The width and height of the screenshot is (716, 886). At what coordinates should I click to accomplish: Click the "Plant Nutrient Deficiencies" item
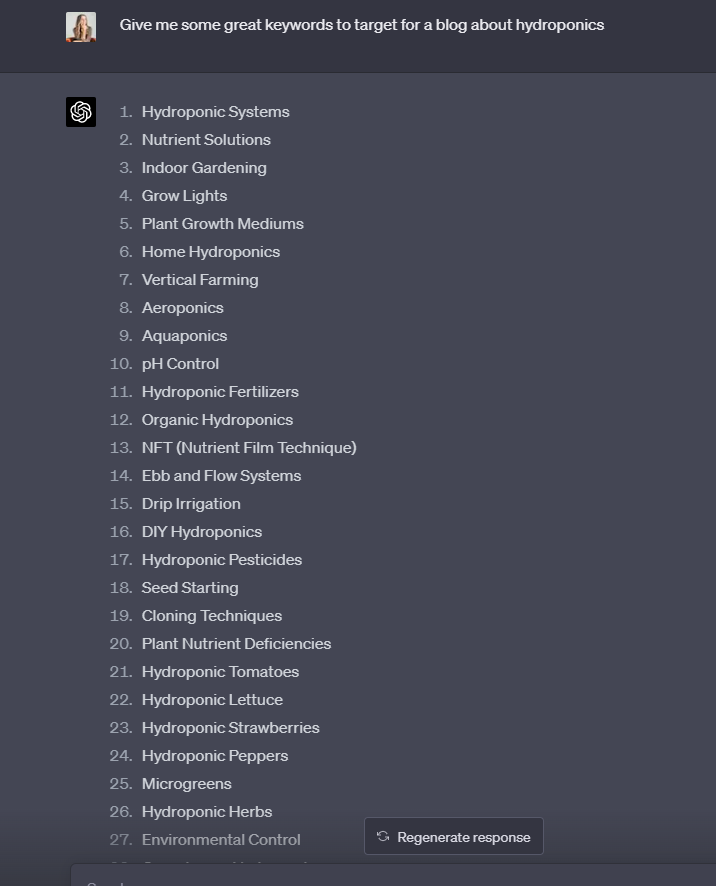(x=236, y=644)
